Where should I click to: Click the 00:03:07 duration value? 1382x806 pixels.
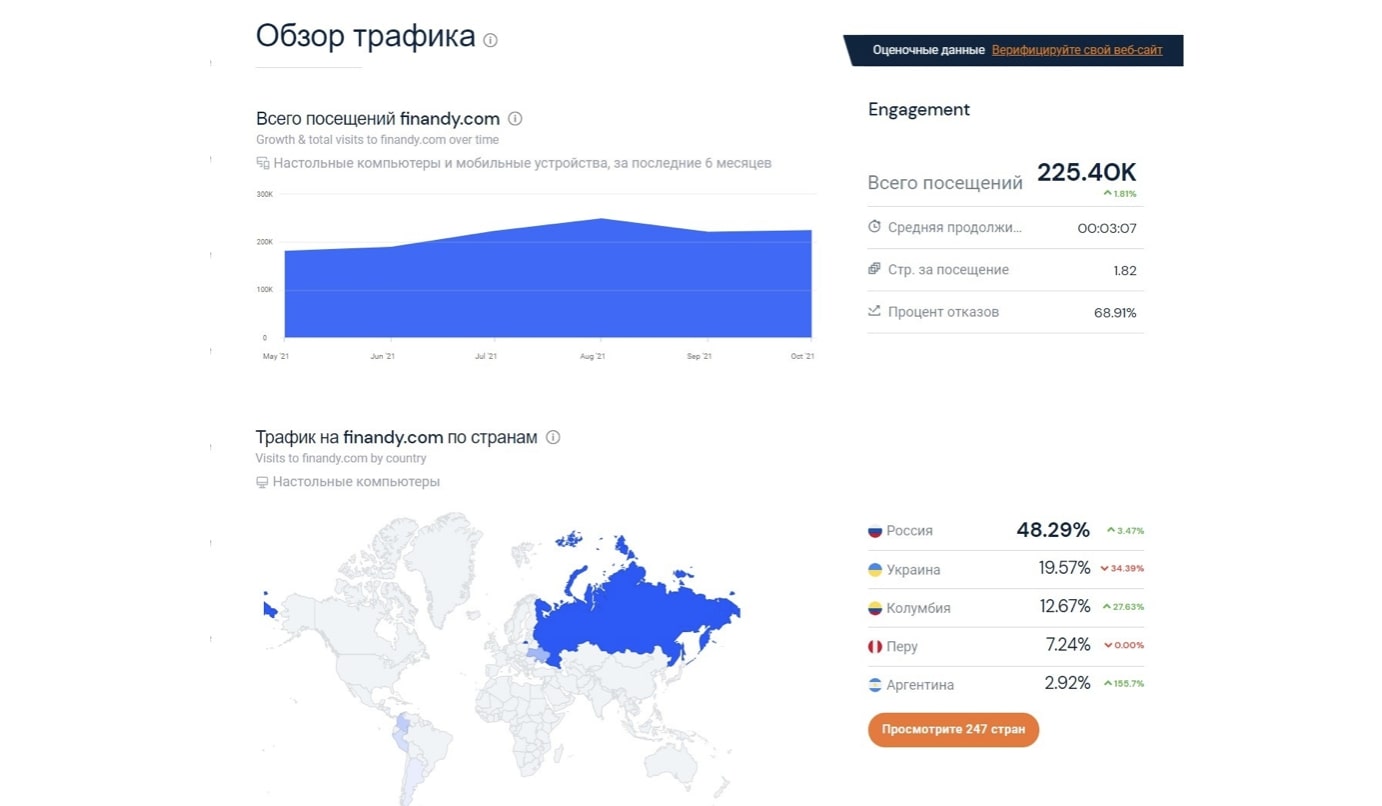[1107, 228]
